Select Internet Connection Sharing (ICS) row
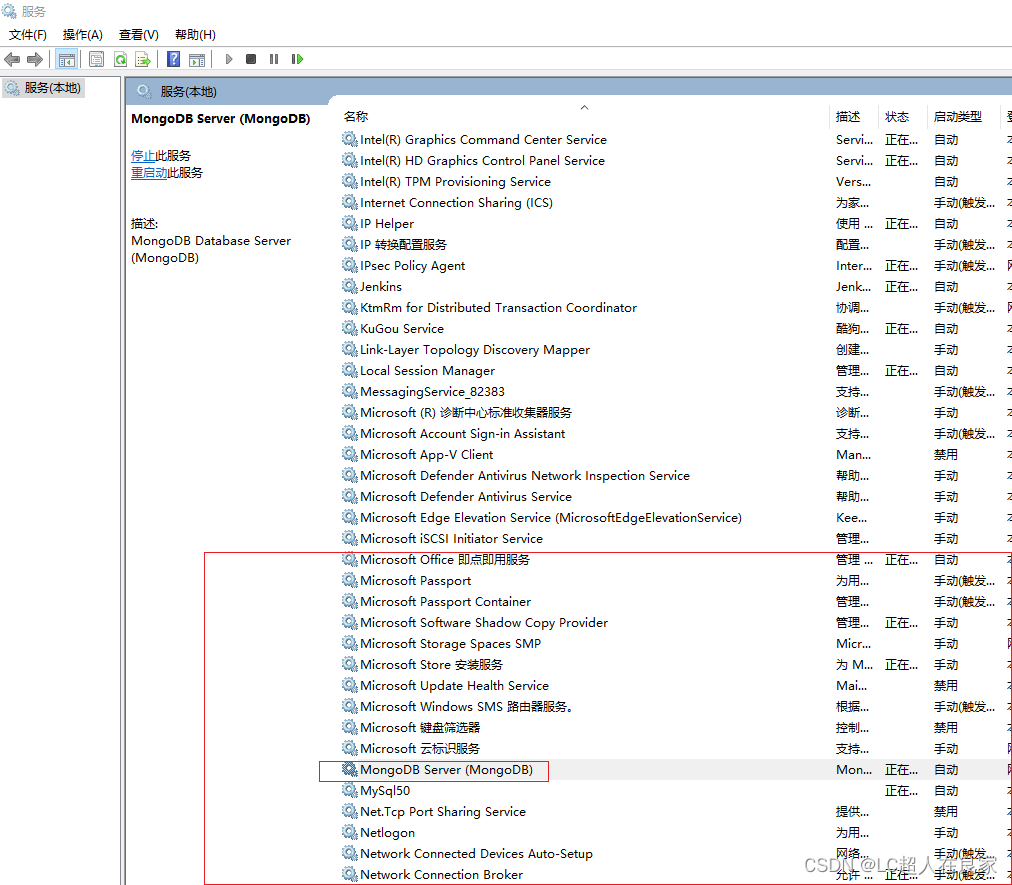Image resolution: width=1012 pixels, height=885 pixels. tap(676, 203)
